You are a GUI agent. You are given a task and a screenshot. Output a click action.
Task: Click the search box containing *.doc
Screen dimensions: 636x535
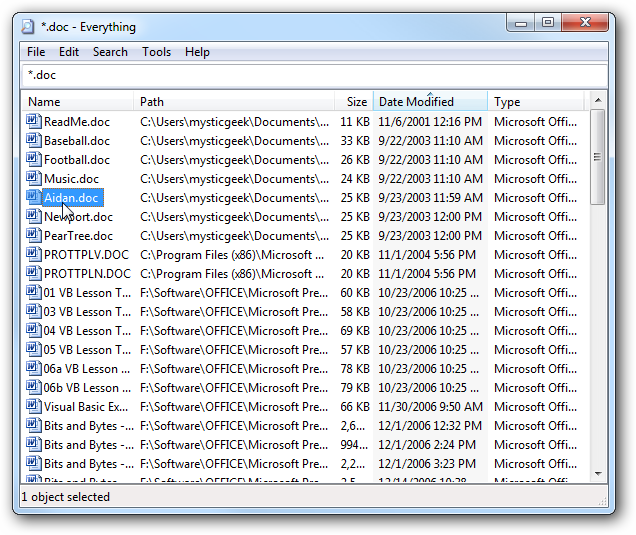pyautogui.click(x=315, y=75)
